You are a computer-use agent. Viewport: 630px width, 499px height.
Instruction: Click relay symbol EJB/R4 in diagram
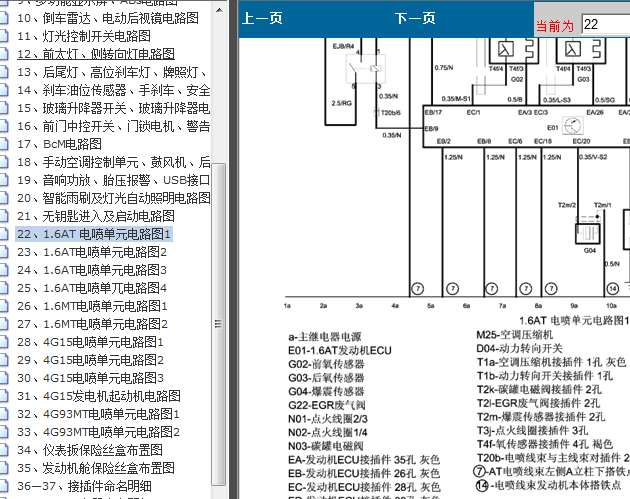366,69
